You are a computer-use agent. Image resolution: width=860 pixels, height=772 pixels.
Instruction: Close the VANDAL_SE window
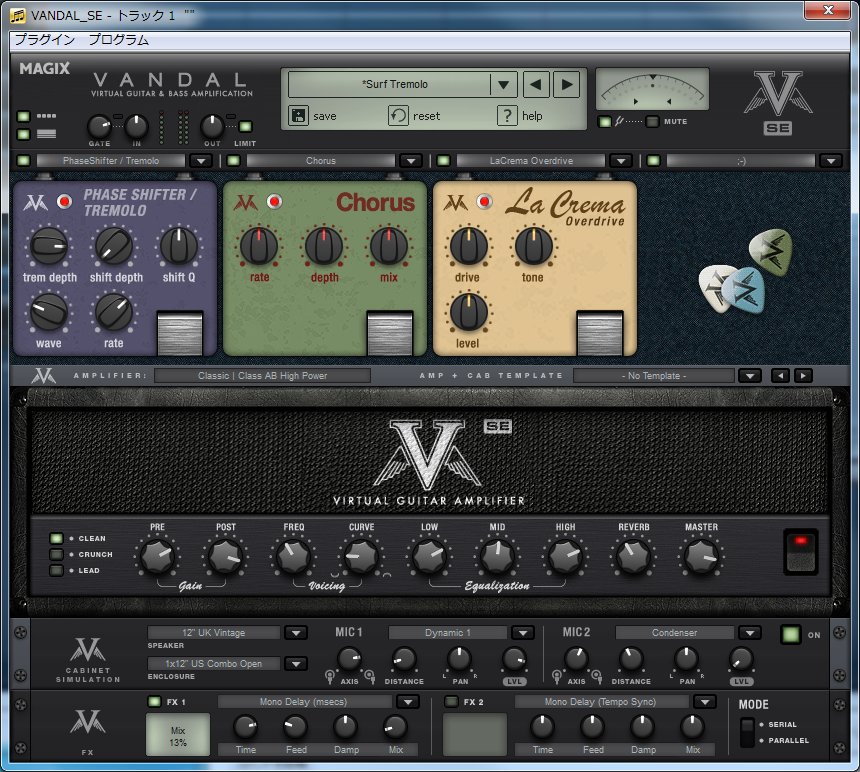click(828, 10)
